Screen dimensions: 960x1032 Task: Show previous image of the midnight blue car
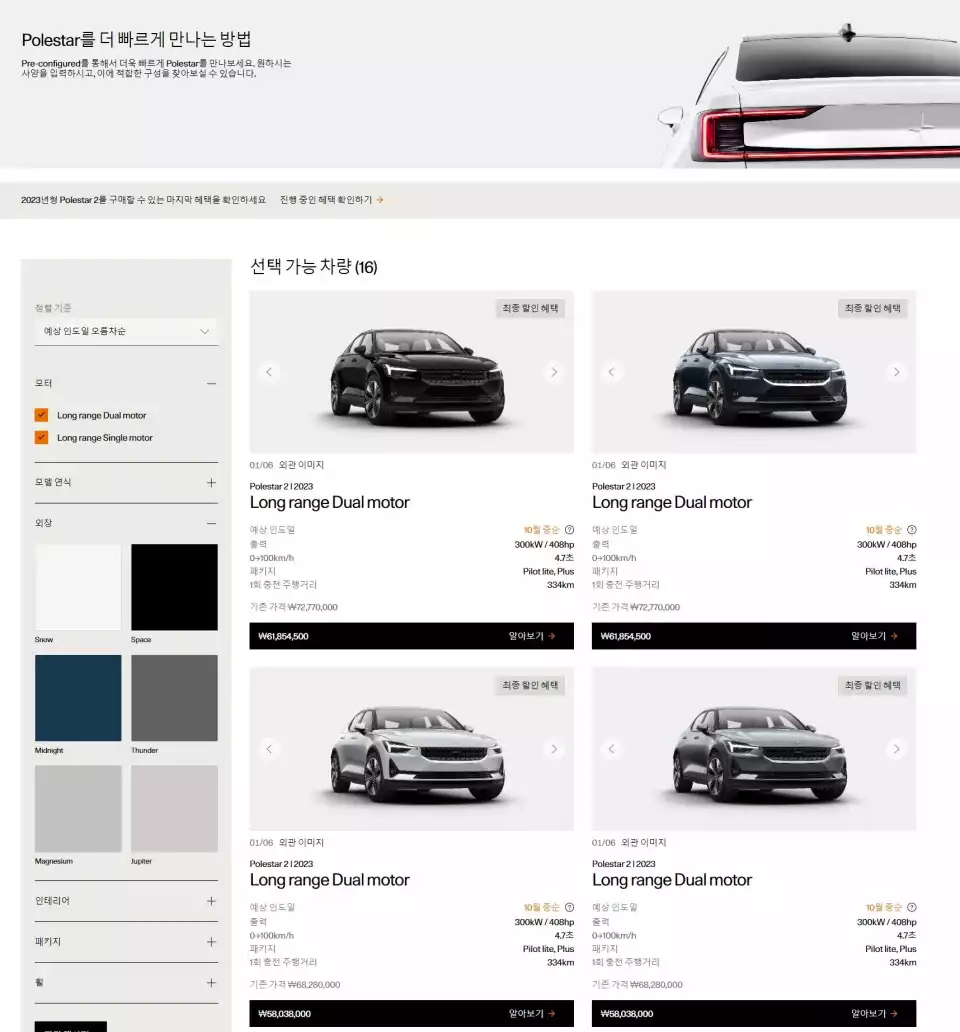pyautogui.click(x=611, y=372)
